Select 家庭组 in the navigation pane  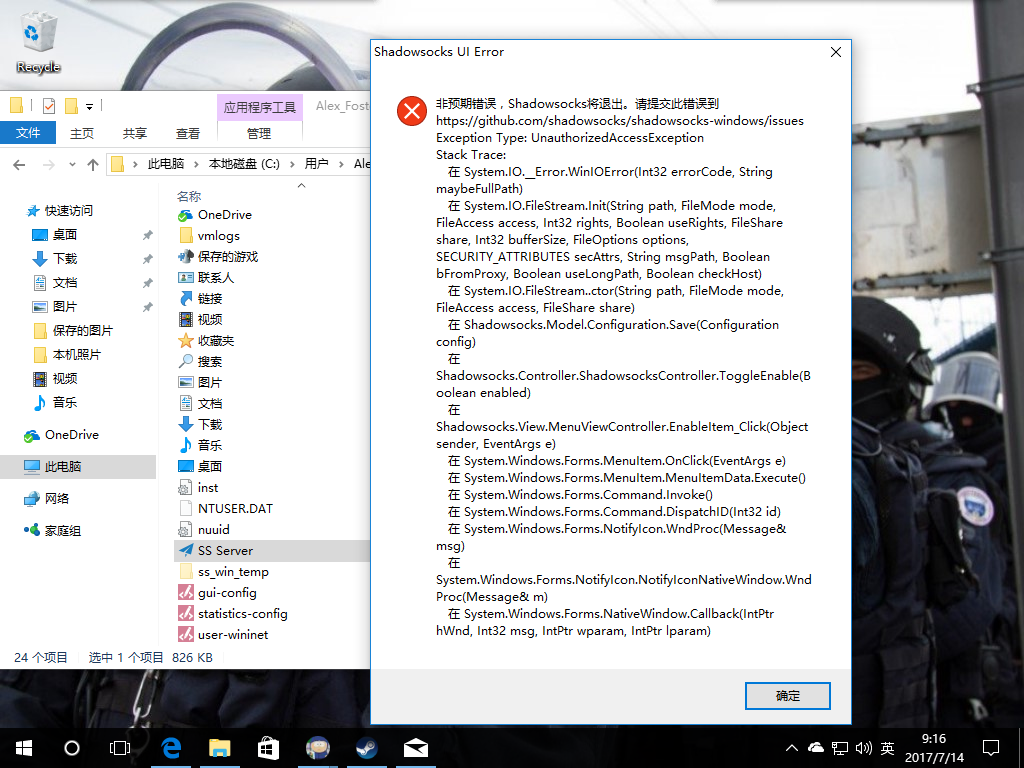[62, 530]
